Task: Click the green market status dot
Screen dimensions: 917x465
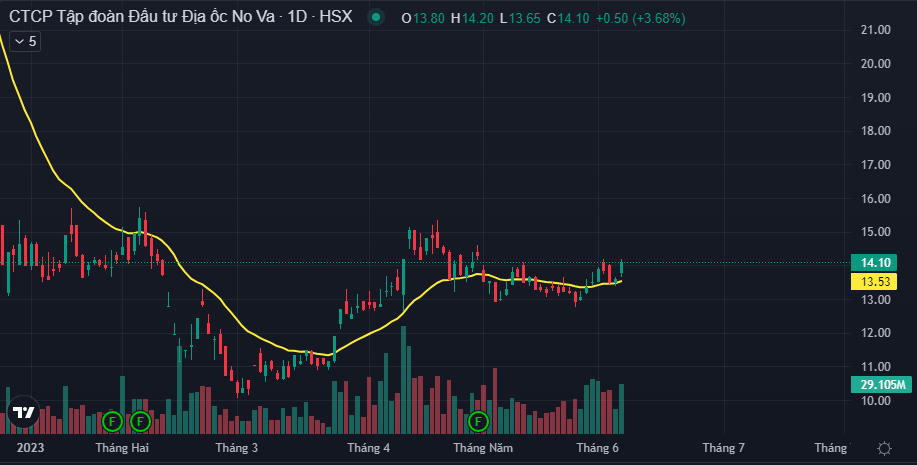Action: click(376, 18)
